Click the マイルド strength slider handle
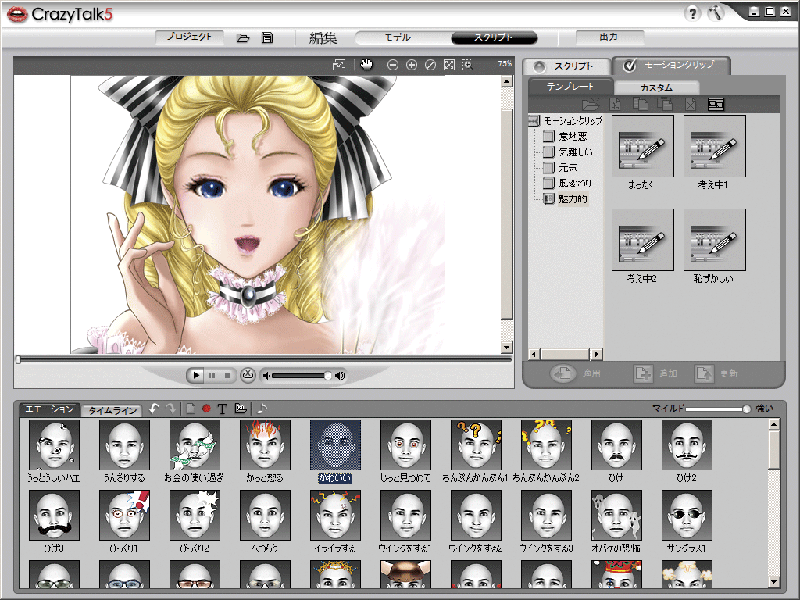 pos(746,409)
